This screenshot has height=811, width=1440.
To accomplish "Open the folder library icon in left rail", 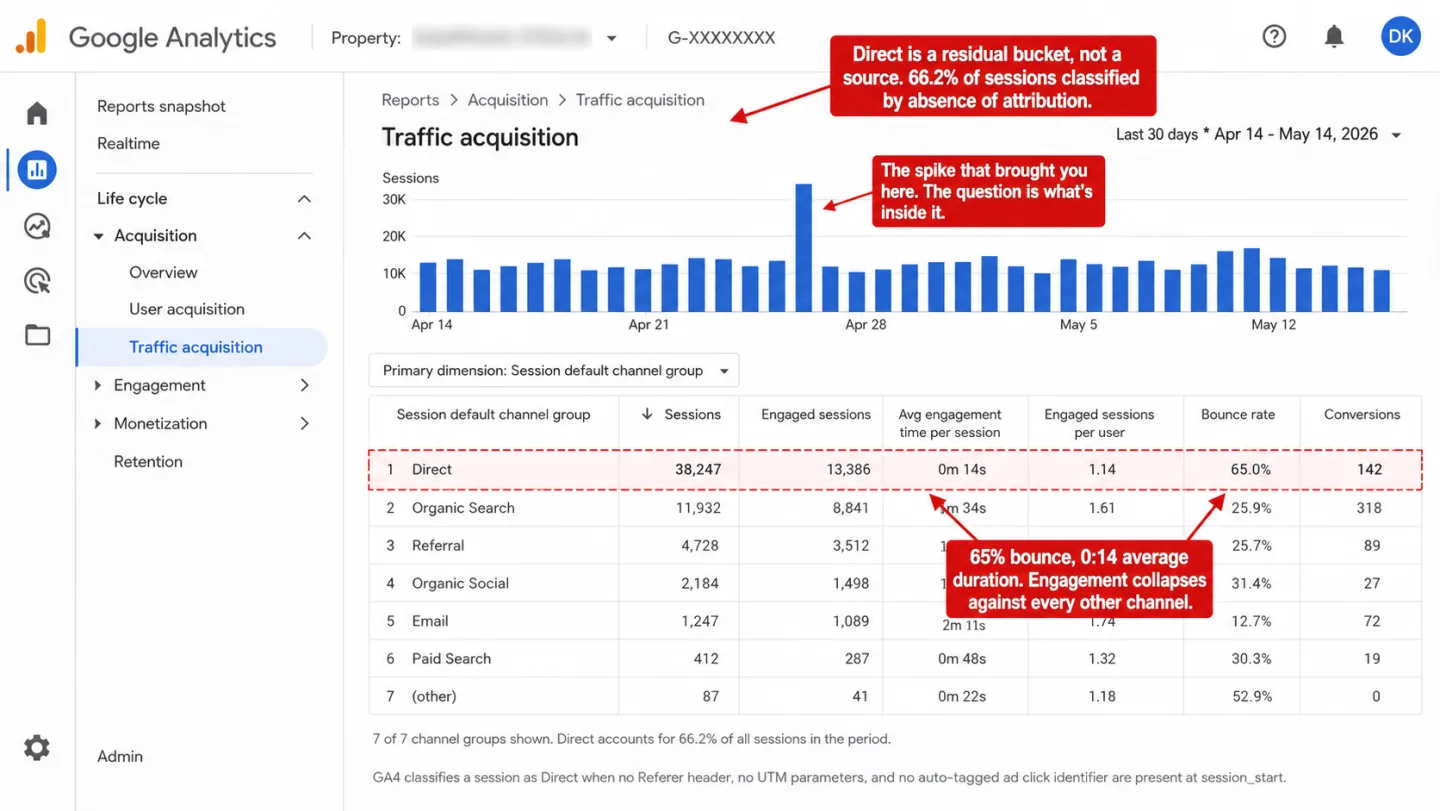I will pos(37,335).
